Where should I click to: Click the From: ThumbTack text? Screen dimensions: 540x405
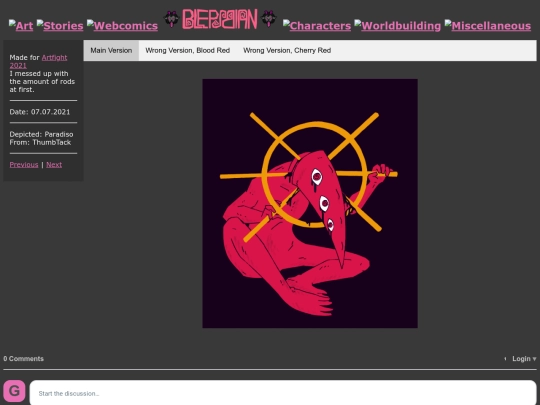[40, 142]
